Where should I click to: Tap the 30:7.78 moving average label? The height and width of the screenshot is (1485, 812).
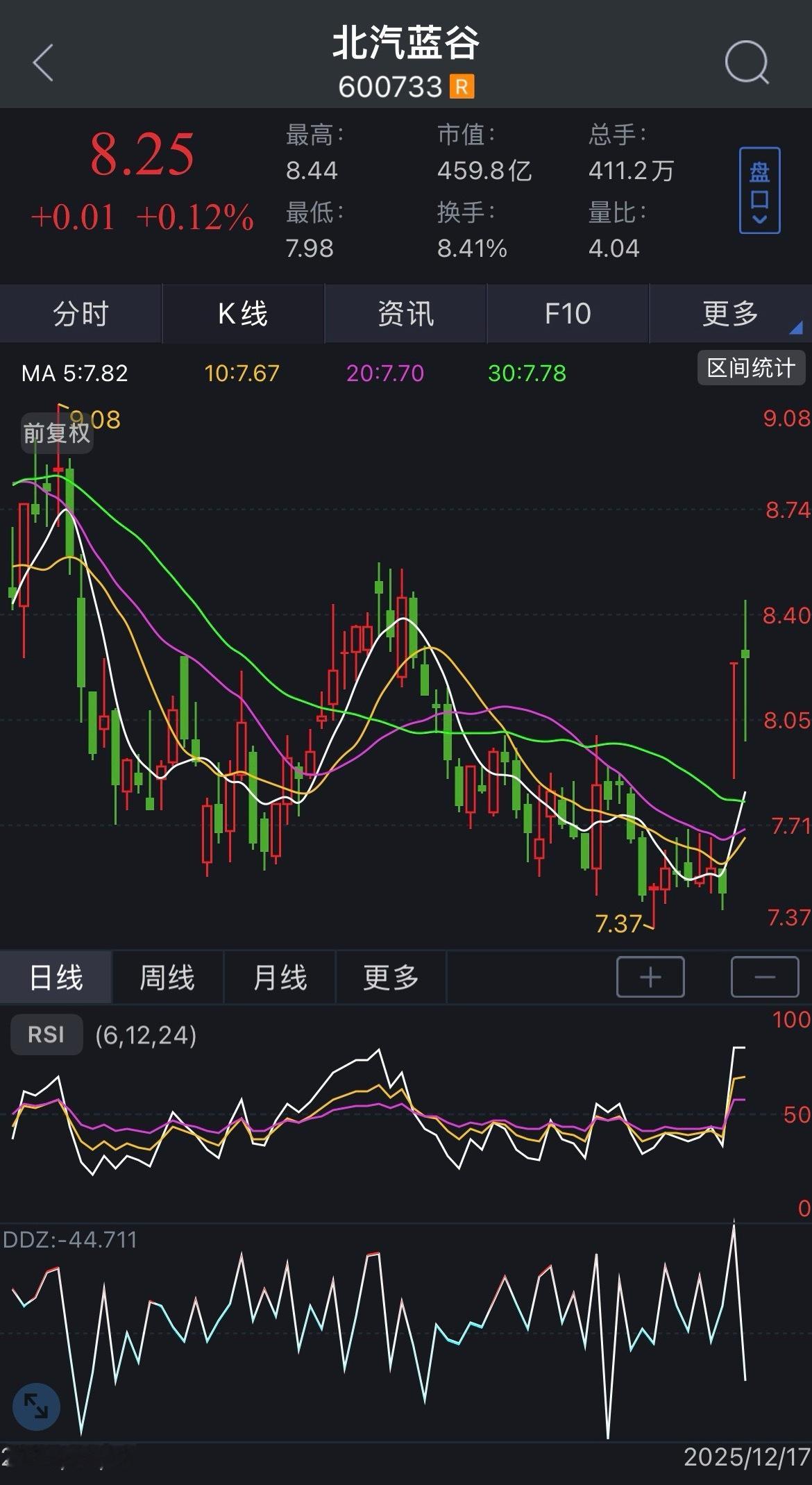[527, 374]
